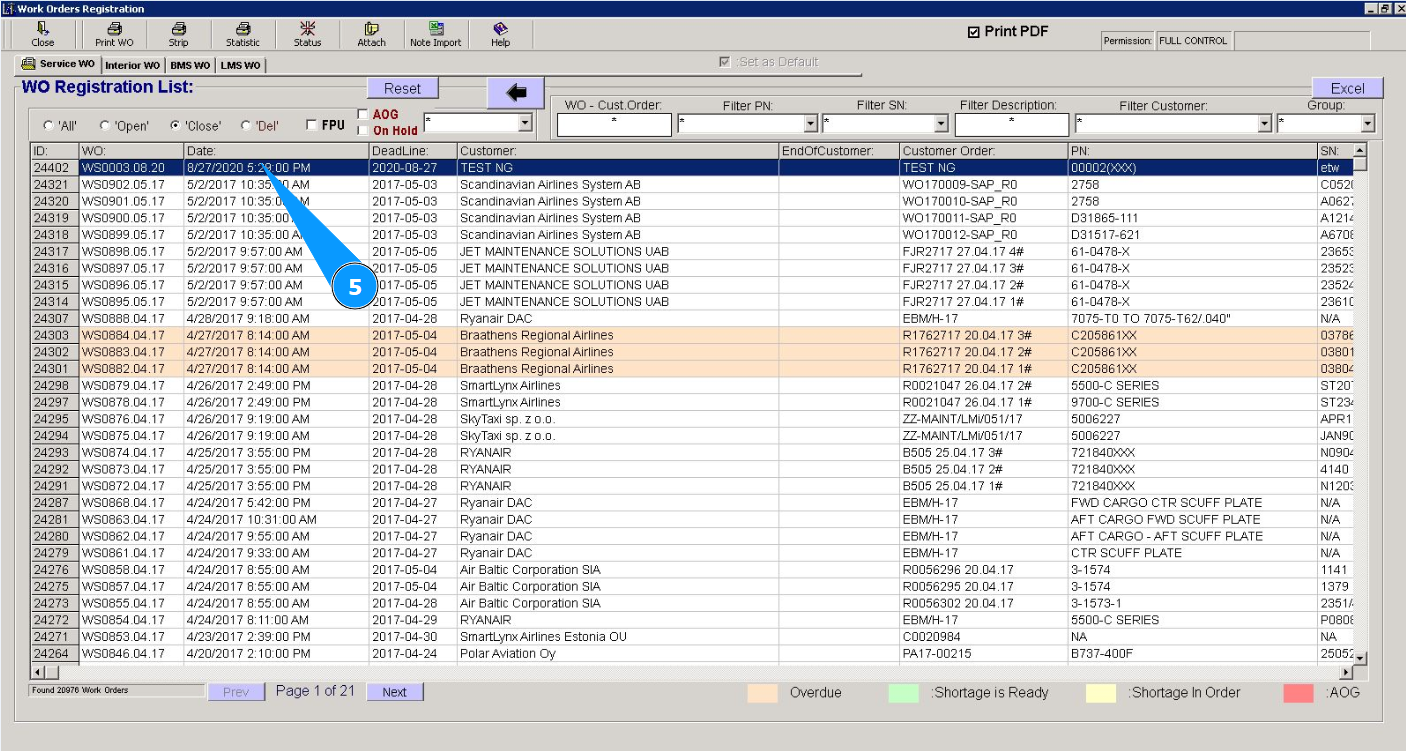Click the vertical scrollbar down arrow

pyautogui.click(x=1360, y=658)
